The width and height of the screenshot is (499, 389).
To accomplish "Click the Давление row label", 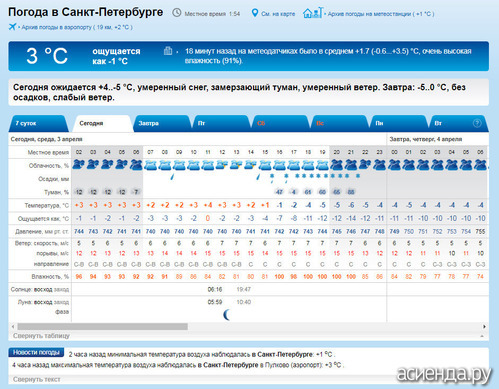I will (x=42, y=231).
